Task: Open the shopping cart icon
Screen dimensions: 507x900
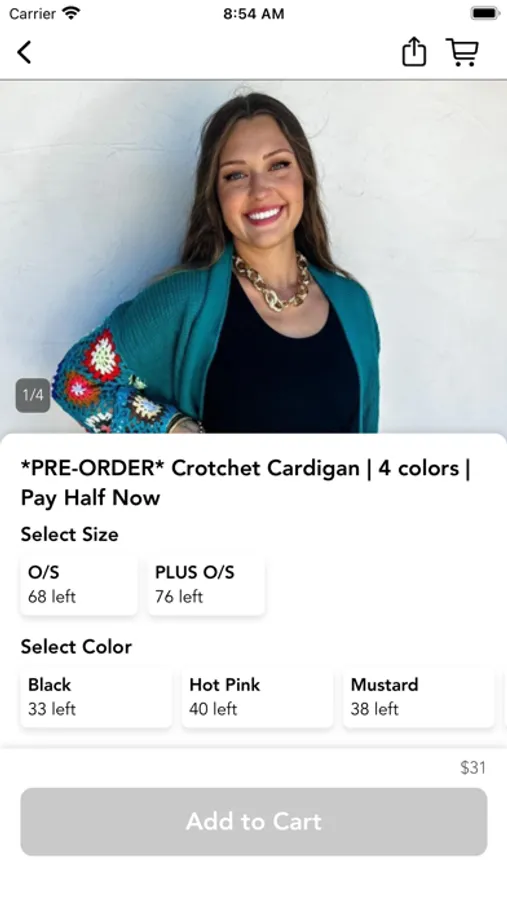Action: [462, 52]
